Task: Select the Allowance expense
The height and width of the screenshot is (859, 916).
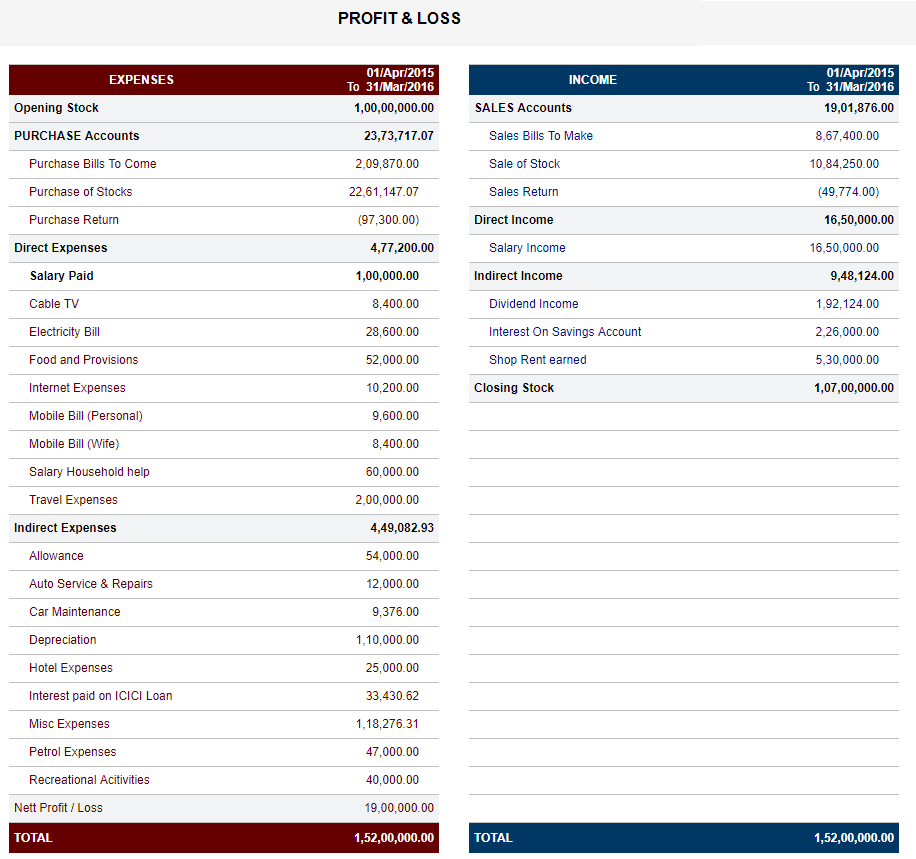Action: (56, 557)
